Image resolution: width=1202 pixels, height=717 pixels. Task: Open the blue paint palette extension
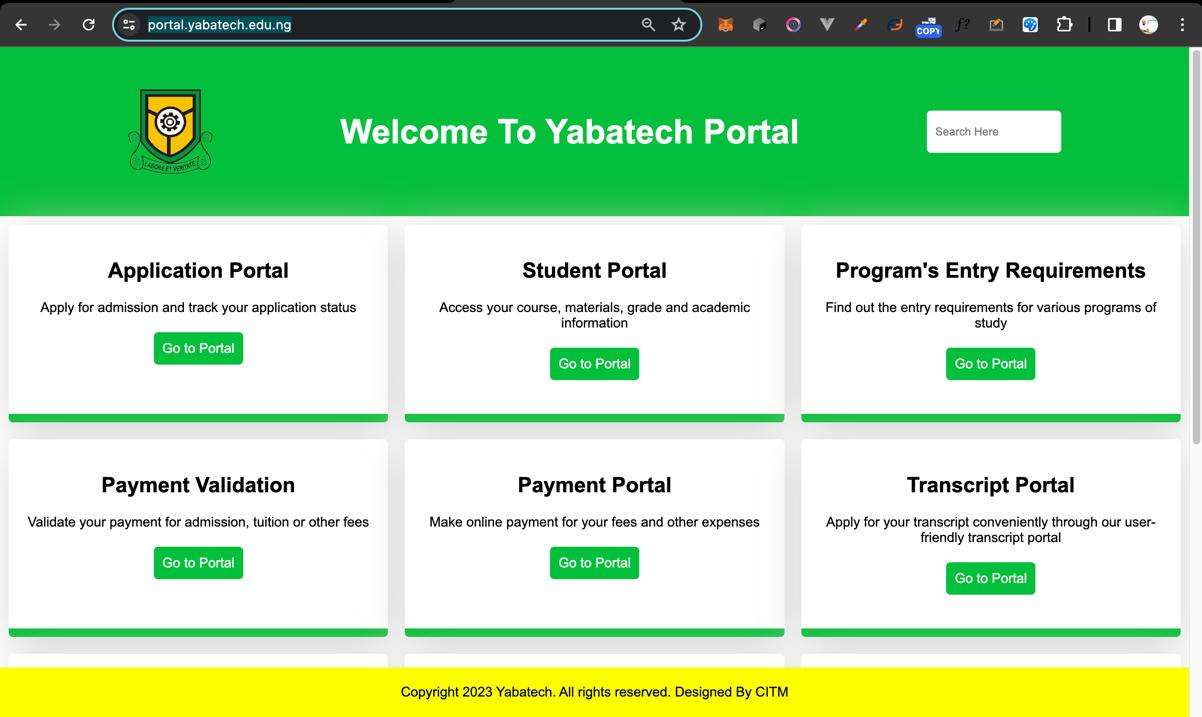(1030, 24)
